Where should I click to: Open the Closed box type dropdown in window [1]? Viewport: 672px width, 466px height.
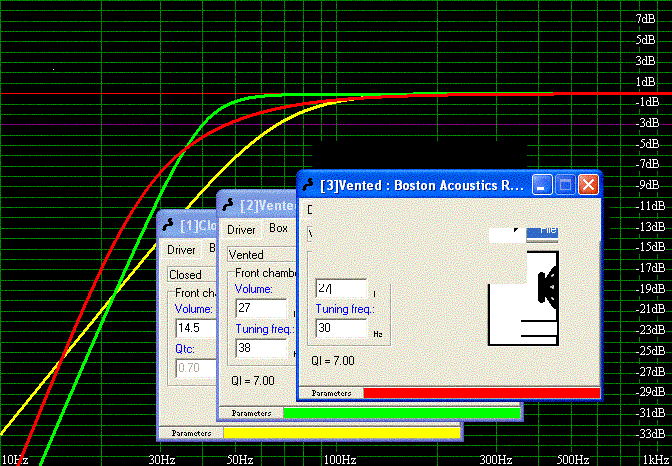pos(192,274)
